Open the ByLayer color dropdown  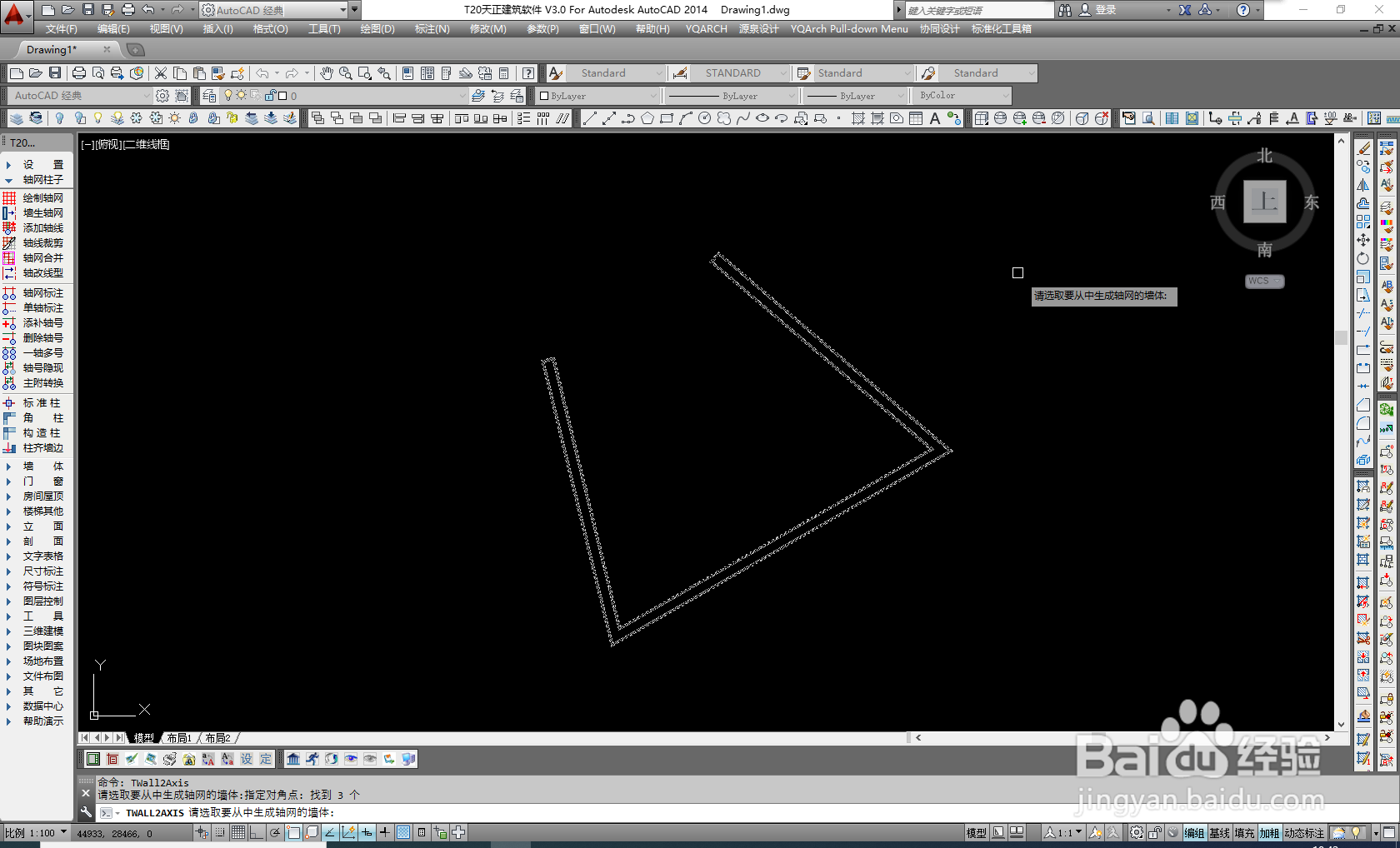(598, 96)
